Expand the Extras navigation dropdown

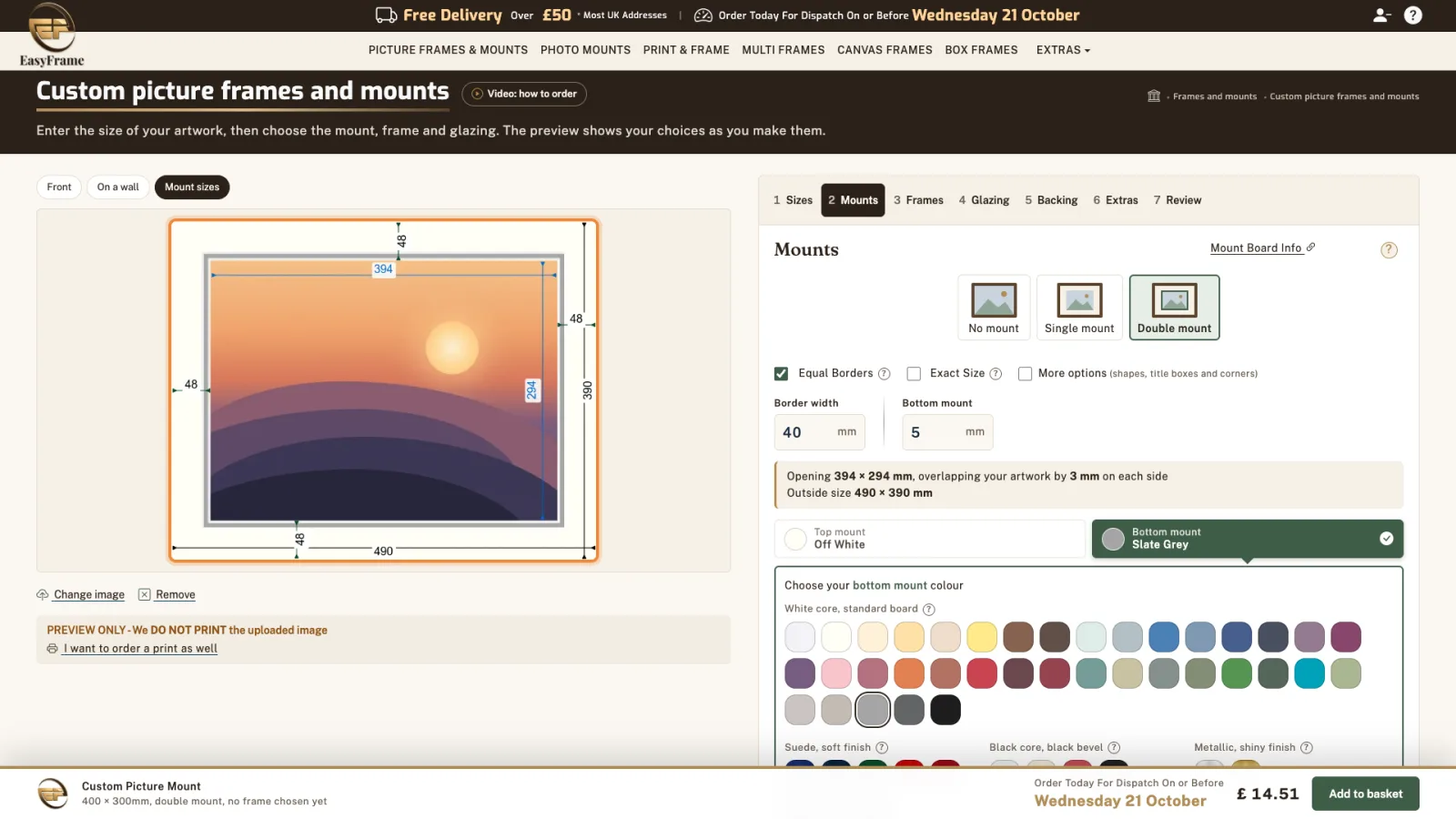pyautogui.click(x=1063, y=50)
